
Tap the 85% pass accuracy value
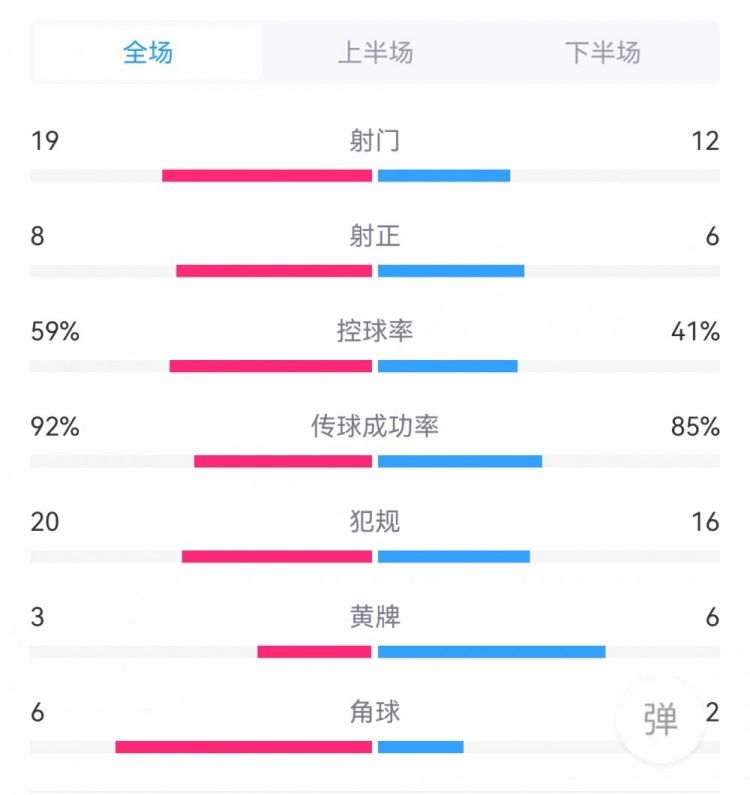coord(695,427)
